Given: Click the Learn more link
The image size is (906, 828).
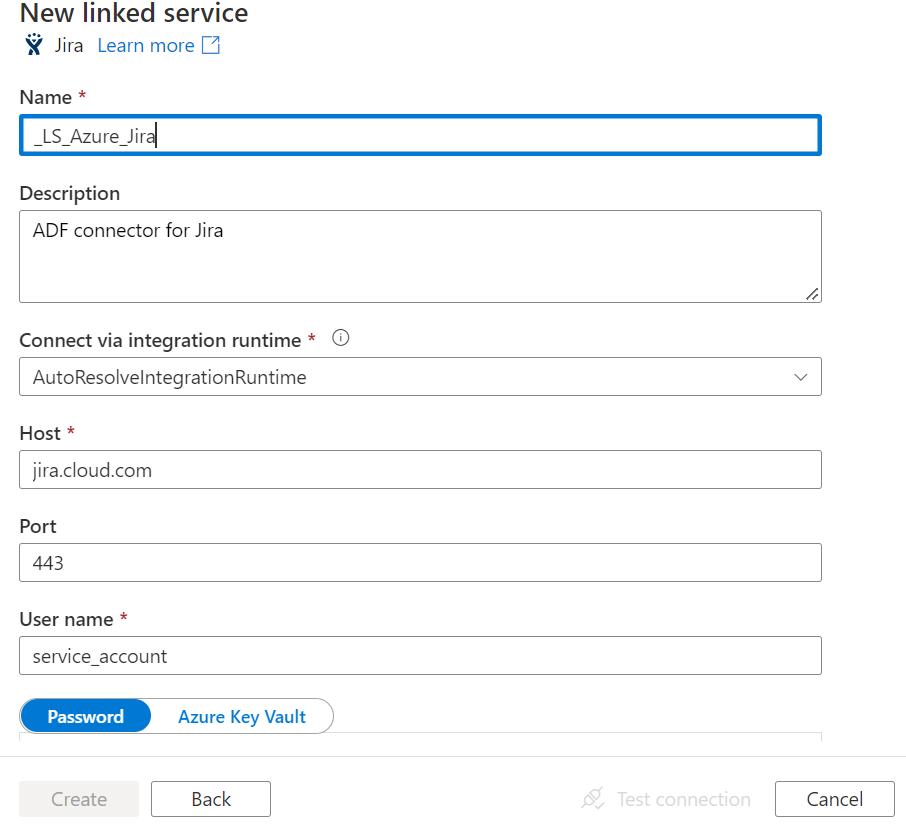Looking at the screenshot, I should [146, 45].
